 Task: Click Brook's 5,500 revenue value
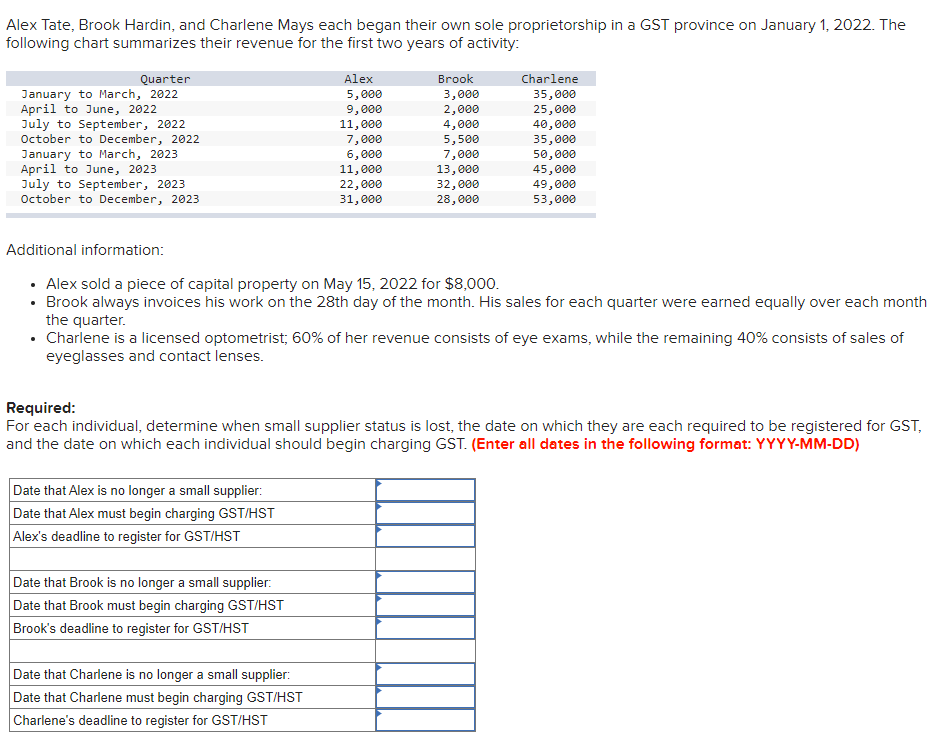click(462, 139)
